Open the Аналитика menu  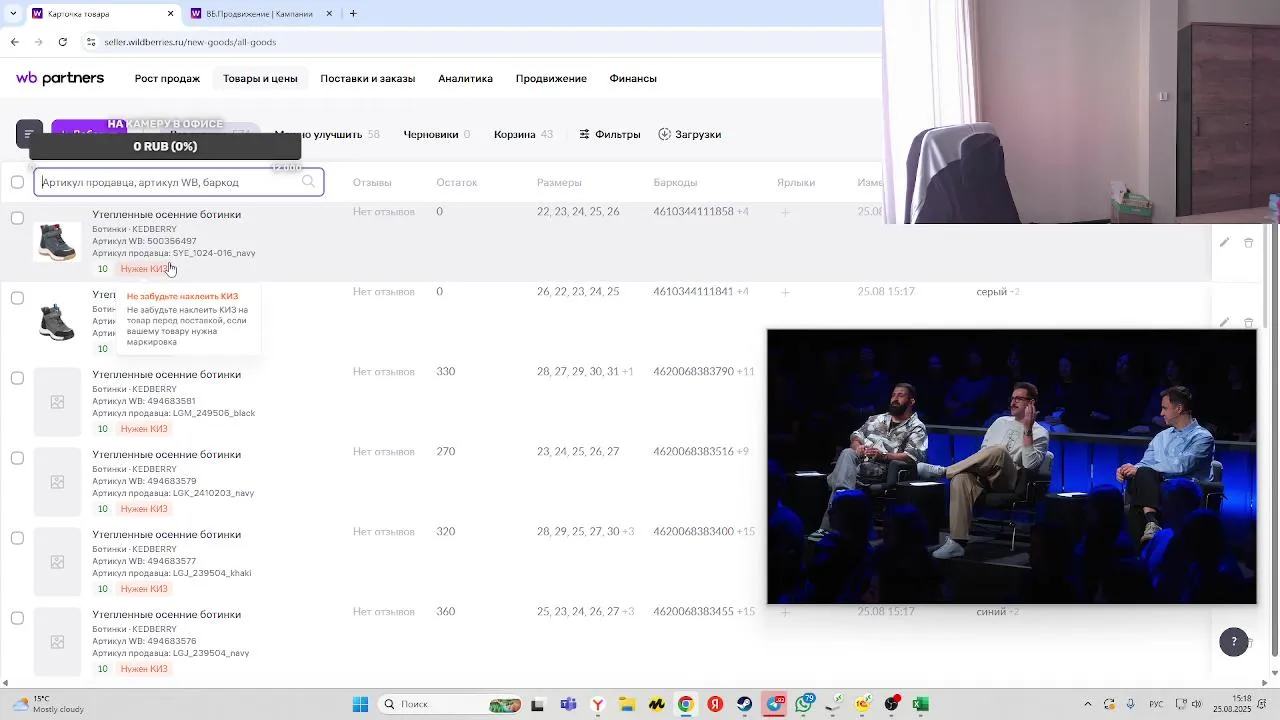465,78
